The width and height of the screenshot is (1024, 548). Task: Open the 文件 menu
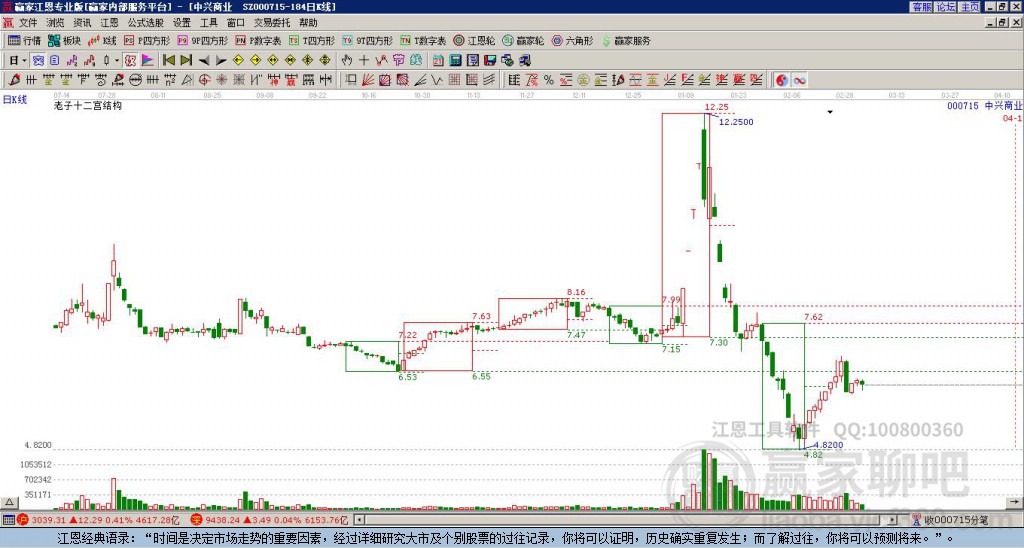click(28, 23)
